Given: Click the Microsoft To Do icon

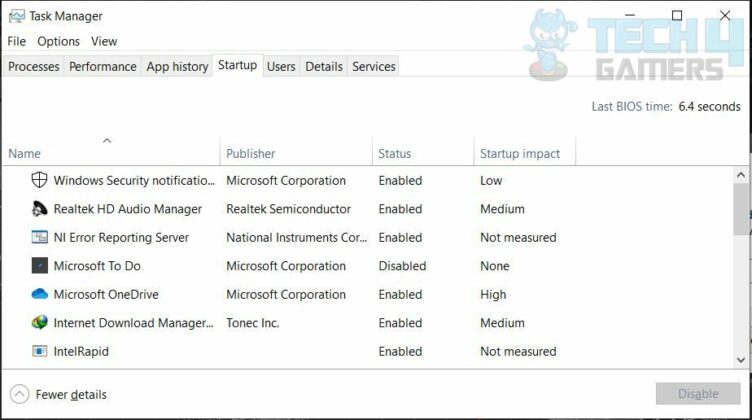Looking at the screenshot, I should coord(40,266).
